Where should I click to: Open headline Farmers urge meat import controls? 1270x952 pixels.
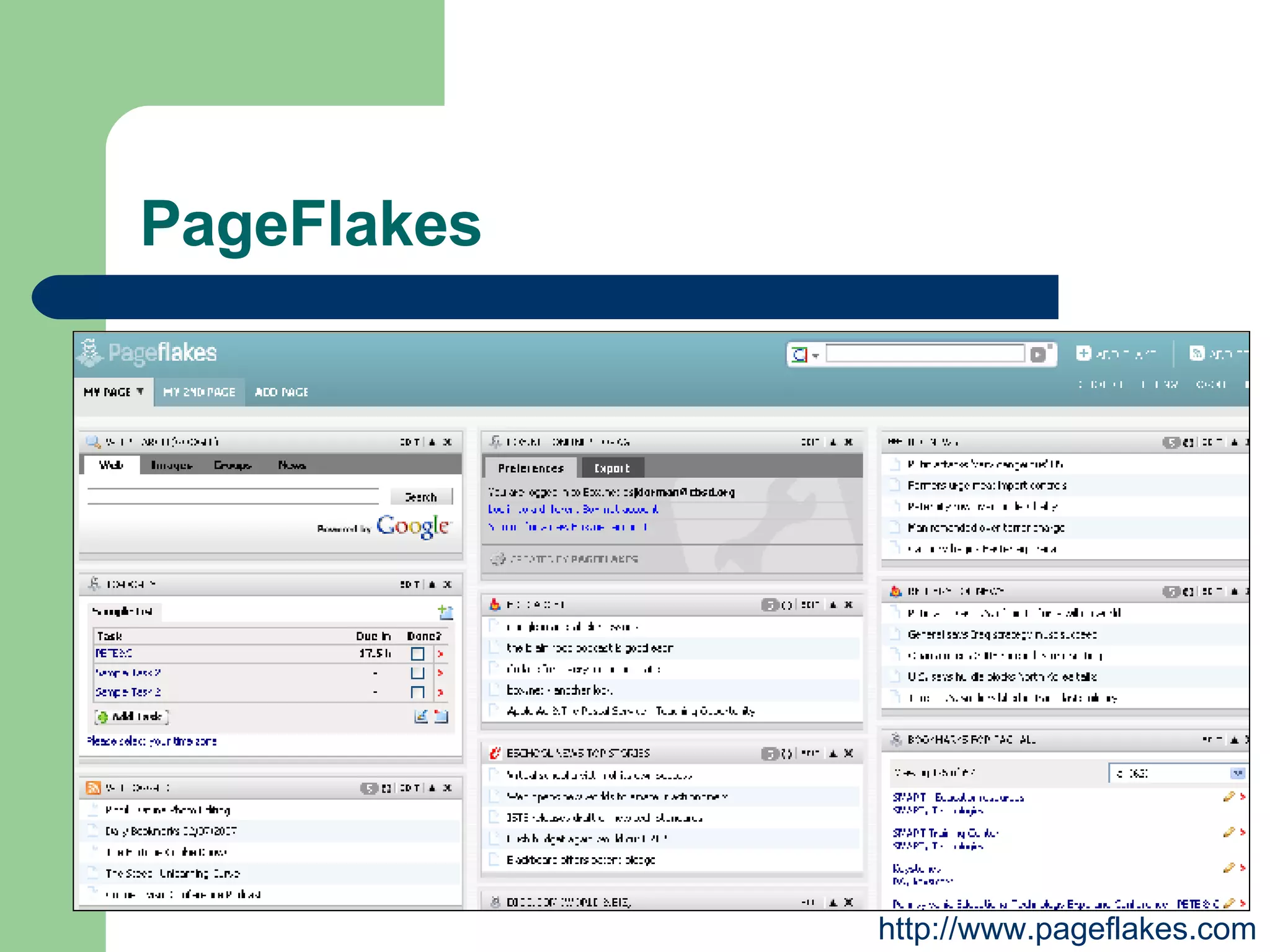tap(987, 485)
